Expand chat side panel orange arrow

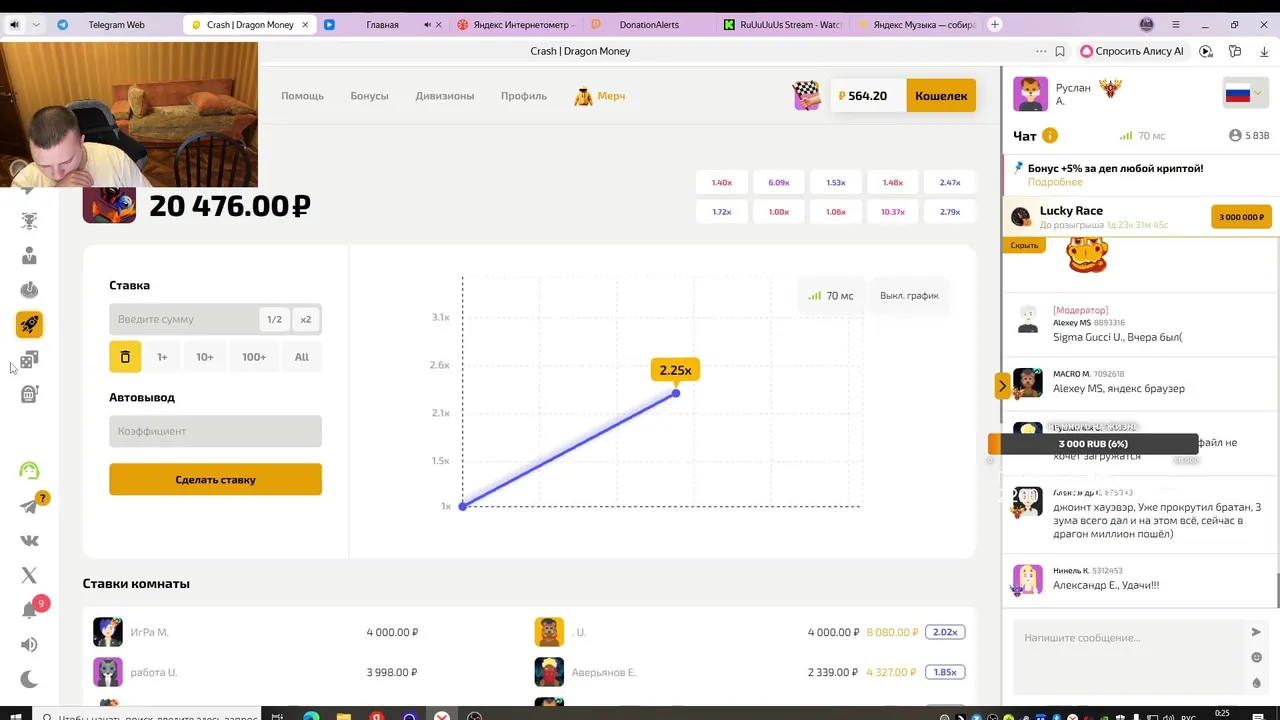1001,385
